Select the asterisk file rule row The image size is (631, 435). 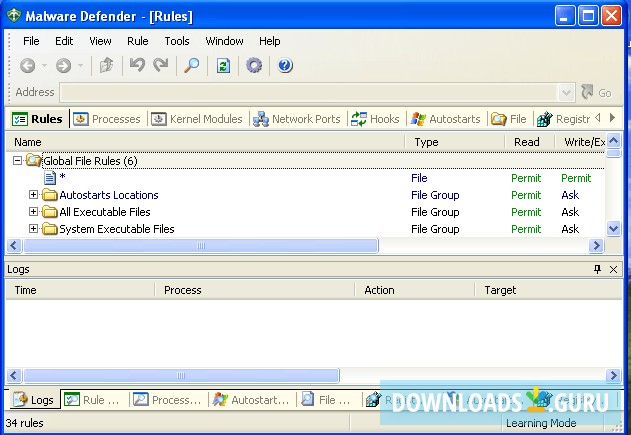(x=306, y=177)
